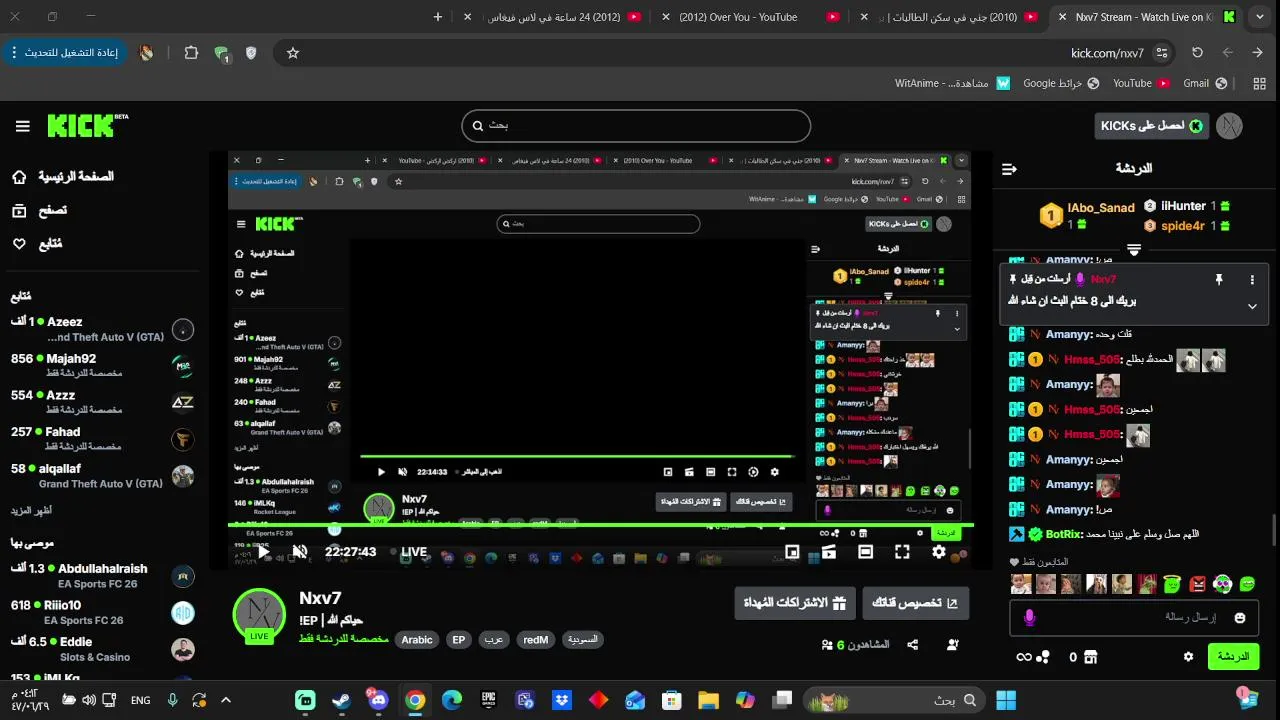This screenshot has width=1280, height=720.
Task: Open chat settings gear icon
Action: coord(1188,657)
